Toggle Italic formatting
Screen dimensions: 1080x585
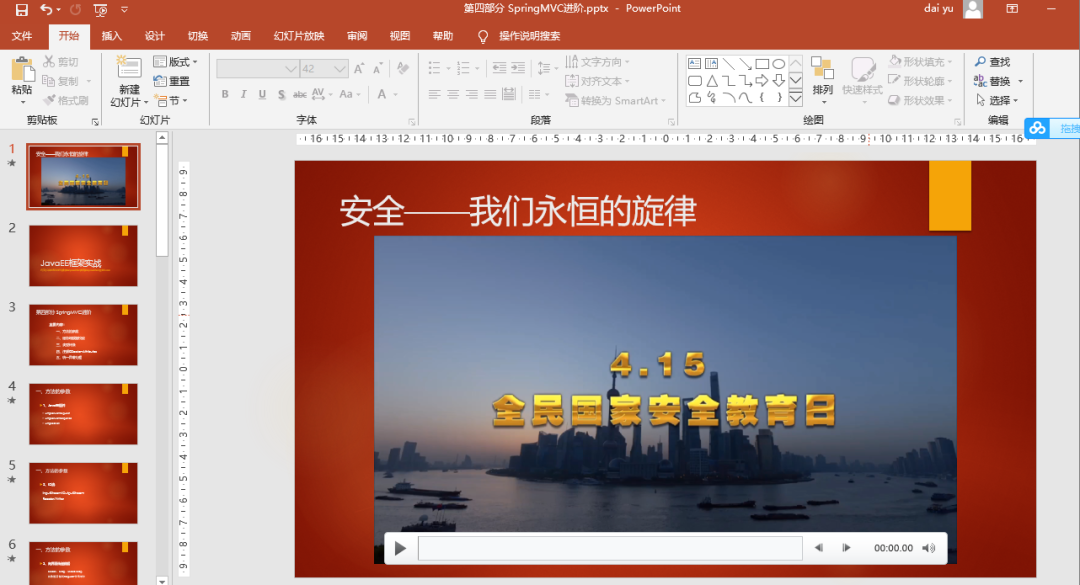click(x=244, y=95)
